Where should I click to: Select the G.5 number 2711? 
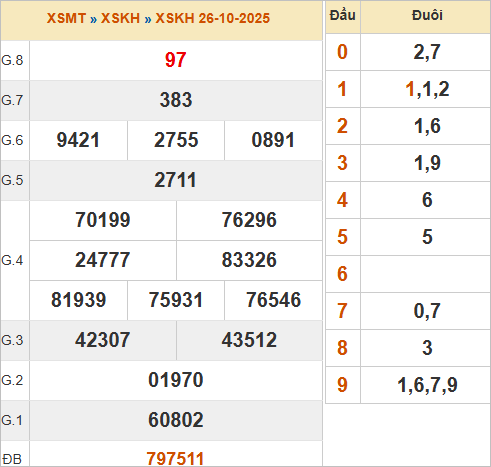tap(175, 180)
